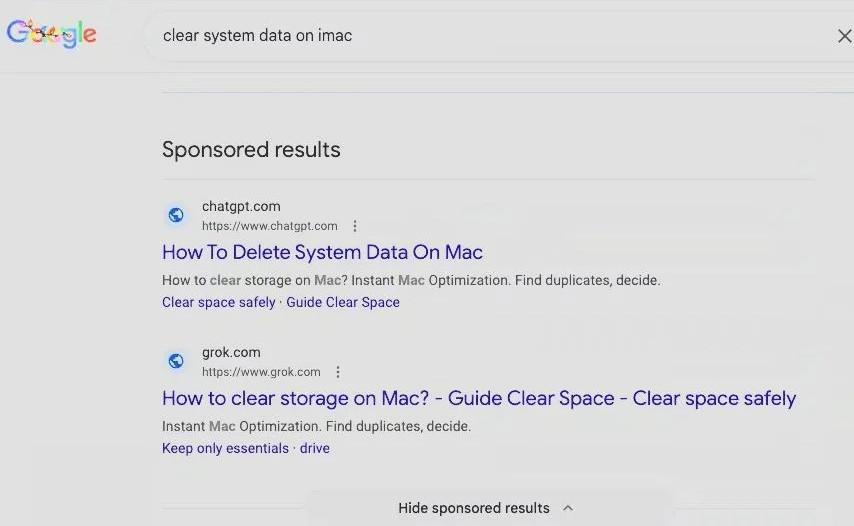This screenshot has height=526, width=854.
Task: Collapse sponsored results using the chevron arrow
Action: click(568, 508)
